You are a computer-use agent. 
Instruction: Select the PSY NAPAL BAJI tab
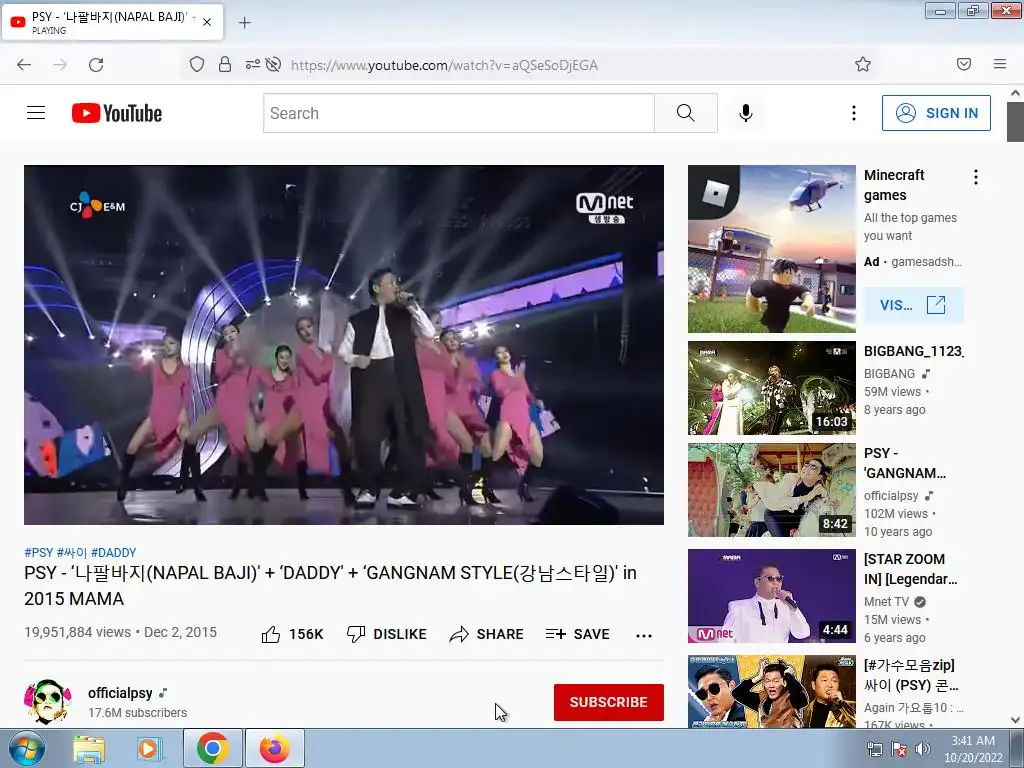coord(112,22)
